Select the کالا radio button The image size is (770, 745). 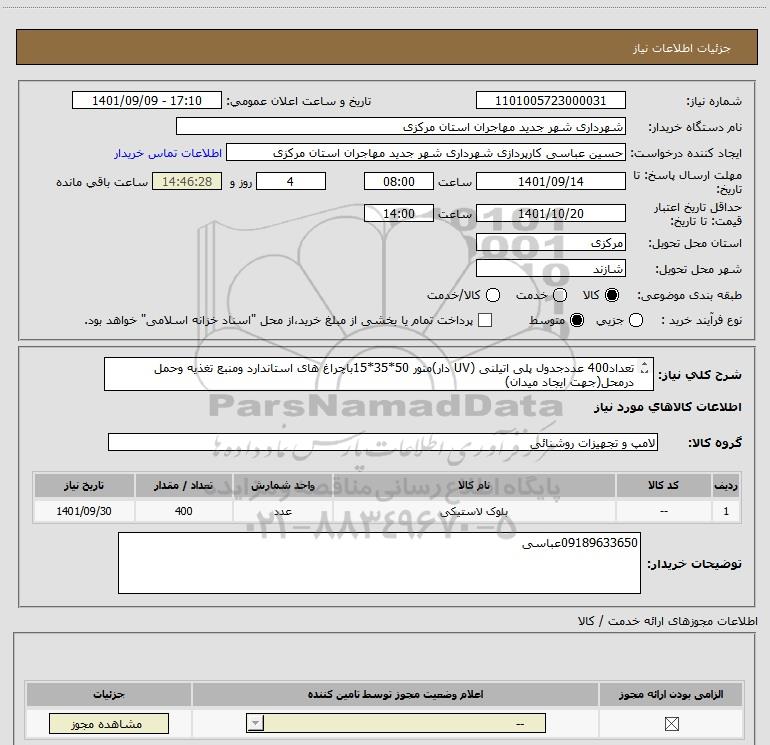coord(612,295)
